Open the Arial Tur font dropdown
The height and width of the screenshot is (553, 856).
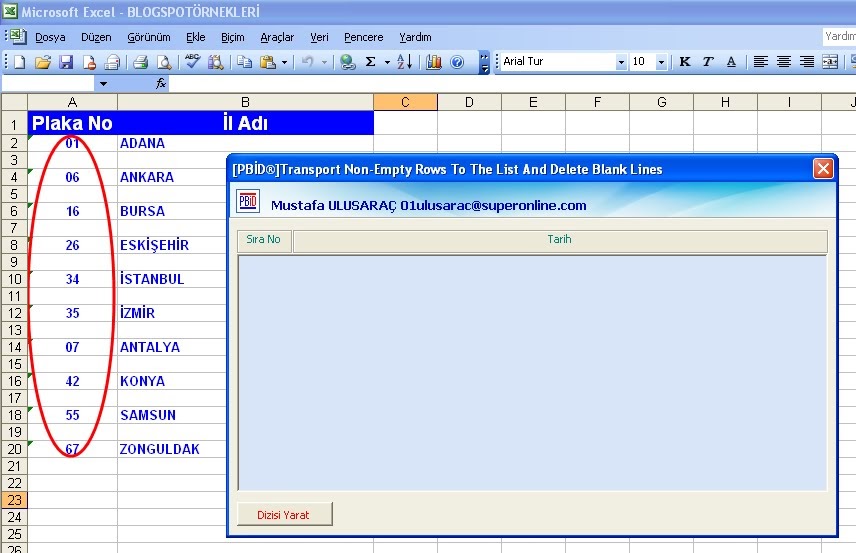pyautogui.click(x=621, y=62)
